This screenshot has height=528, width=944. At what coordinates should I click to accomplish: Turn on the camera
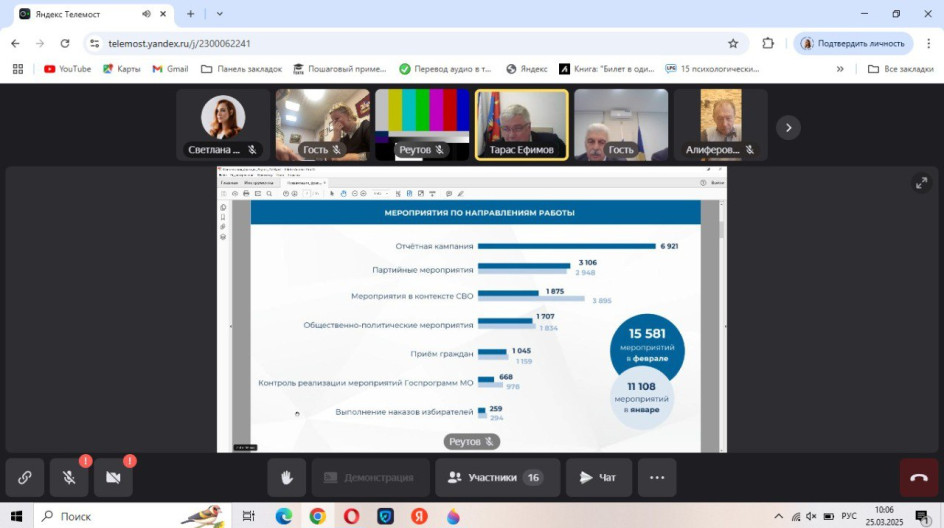click(113, 478)
